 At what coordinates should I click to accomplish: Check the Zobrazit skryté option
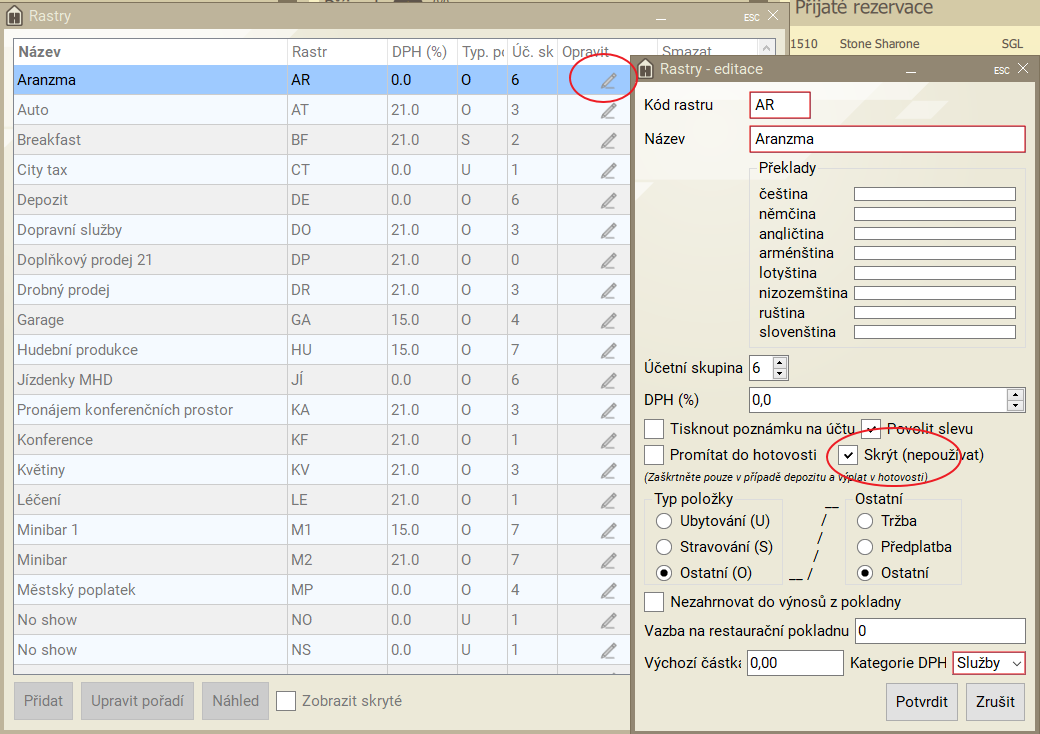(286, 701)
